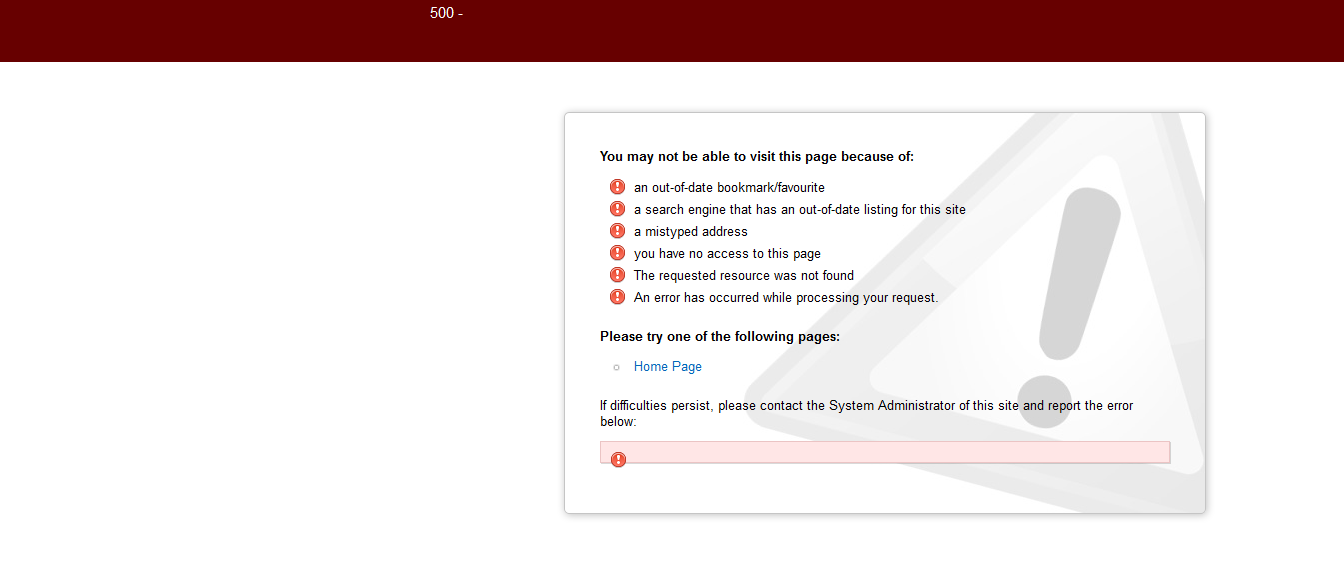
Task: Click the 'You may not be able to visit' heading
Action: (x=757, y=156)
